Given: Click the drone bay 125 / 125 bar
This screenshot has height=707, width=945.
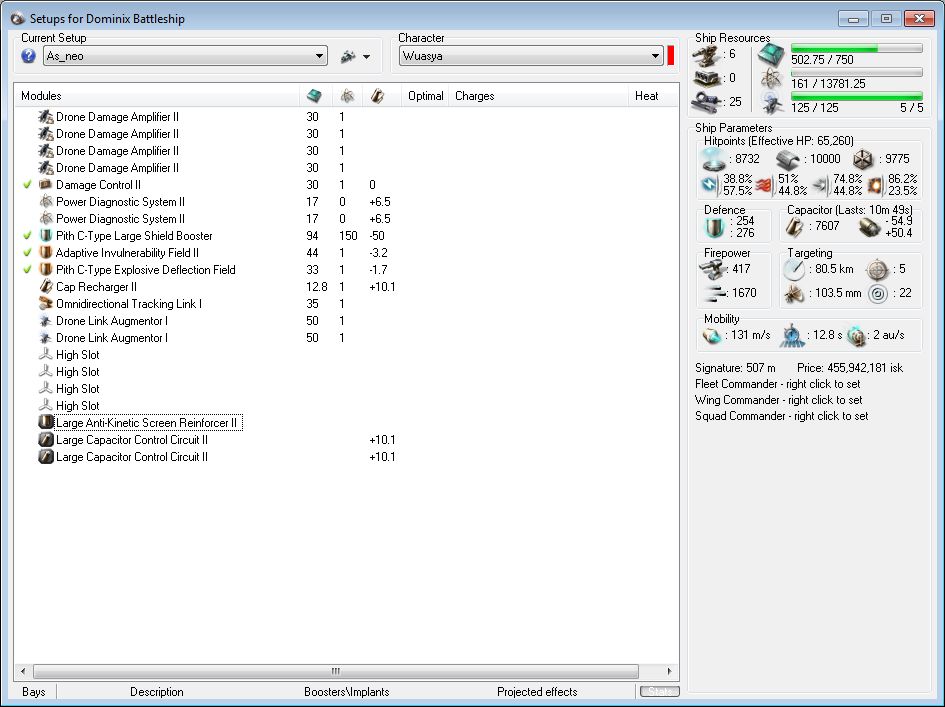Looking at the screenshot, I should [856, 96].
